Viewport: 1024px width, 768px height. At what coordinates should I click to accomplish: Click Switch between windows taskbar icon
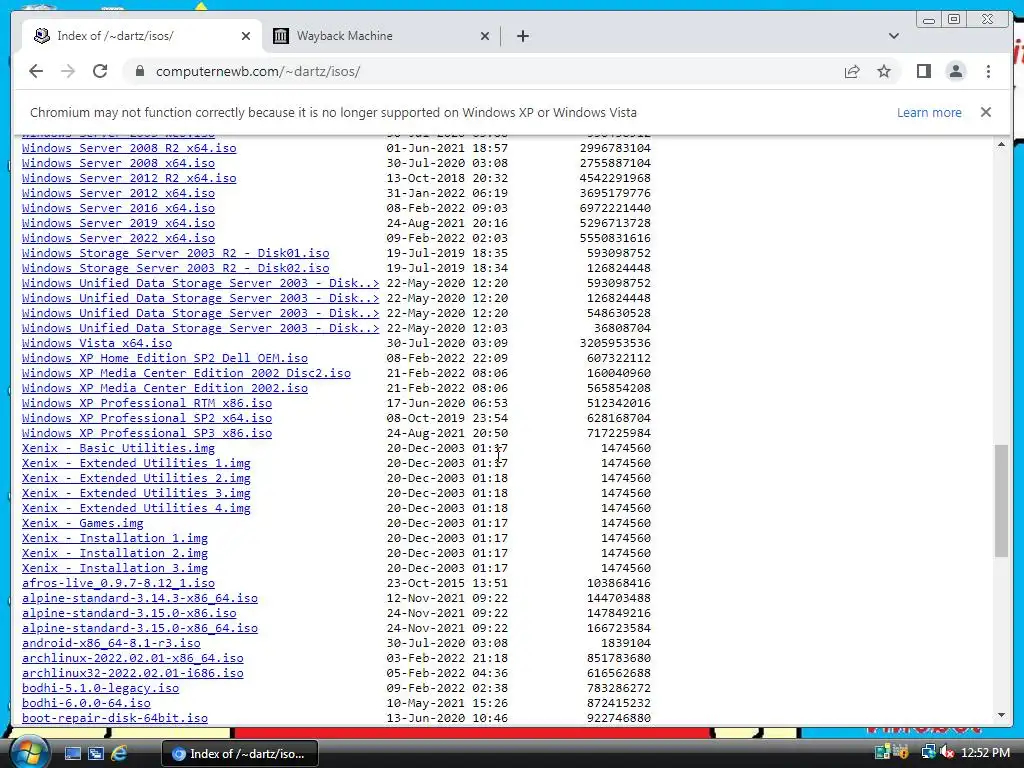click(x=95, y=754)
